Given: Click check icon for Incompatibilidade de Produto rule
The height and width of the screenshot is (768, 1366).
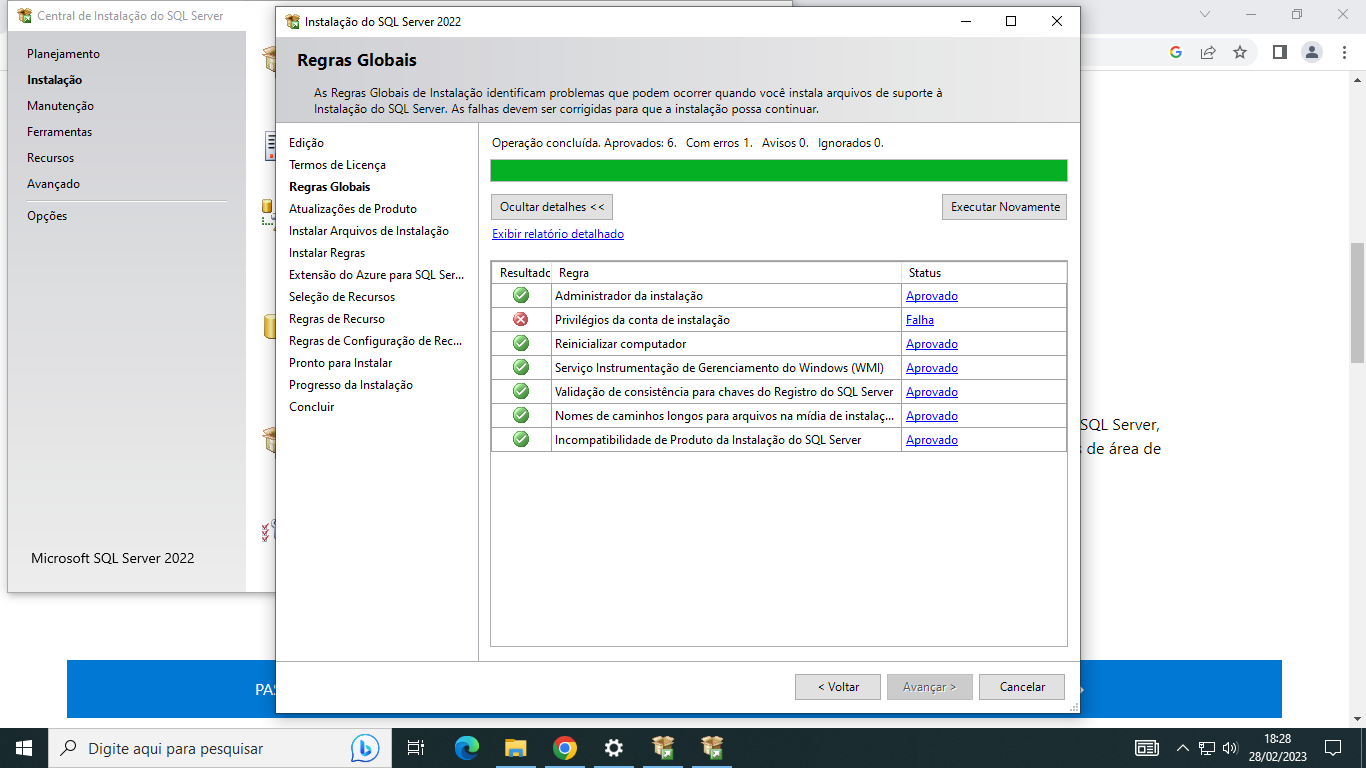Looking at the screenshot, I should (x=521, y=439).
